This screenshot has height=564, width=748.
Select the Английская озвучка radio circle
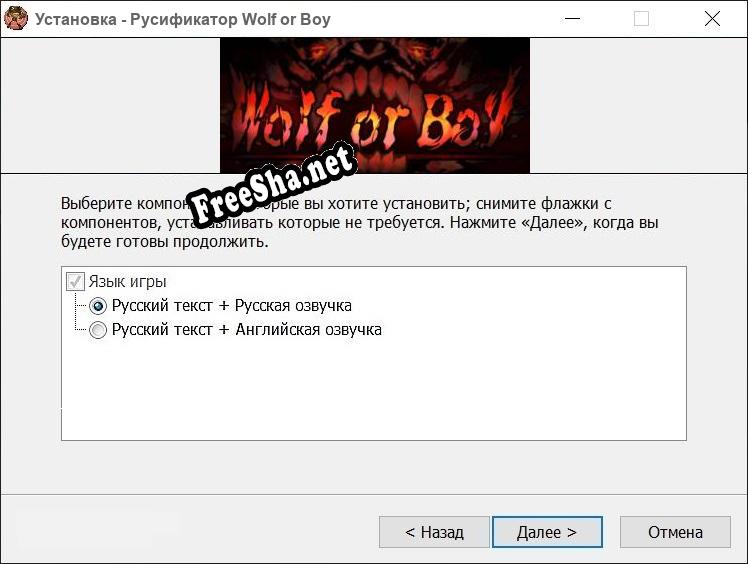[98, 330]
